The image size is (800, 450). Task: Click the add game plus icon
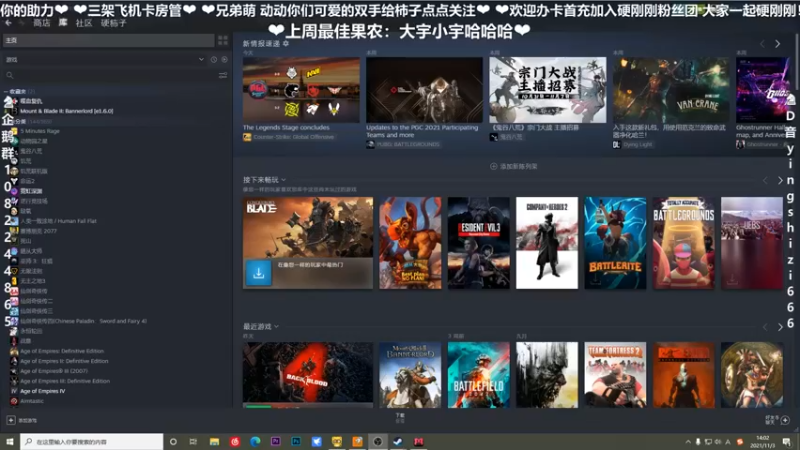click(11, 420)
